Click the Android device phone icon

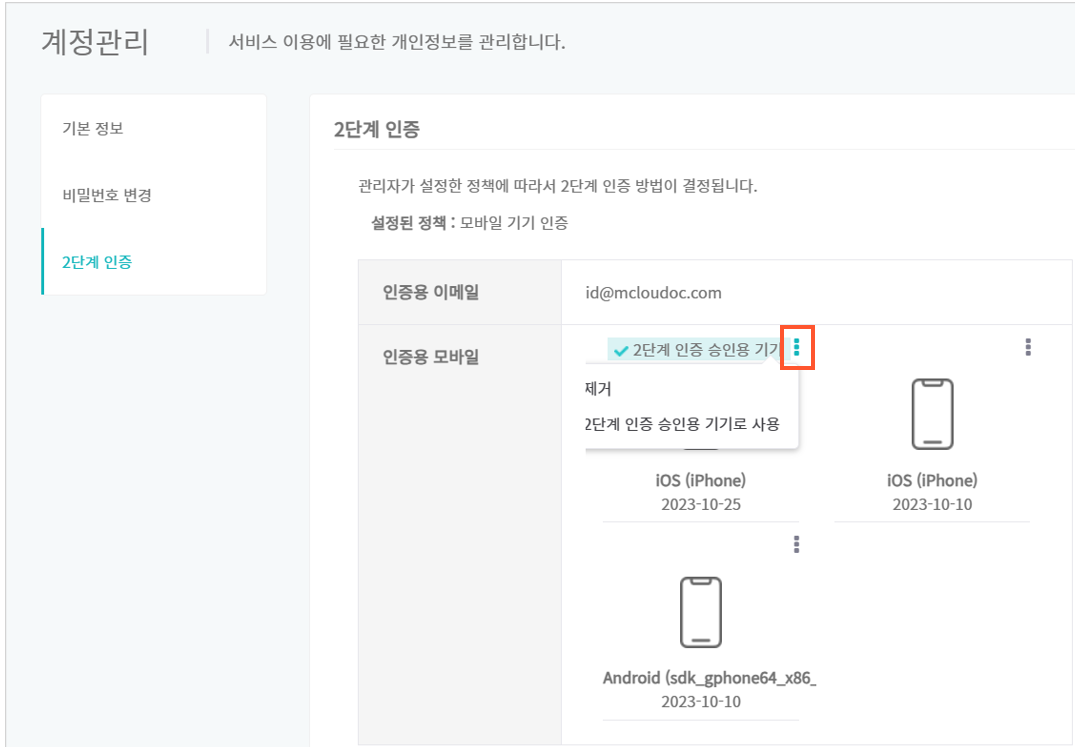(x=701, y=612)
